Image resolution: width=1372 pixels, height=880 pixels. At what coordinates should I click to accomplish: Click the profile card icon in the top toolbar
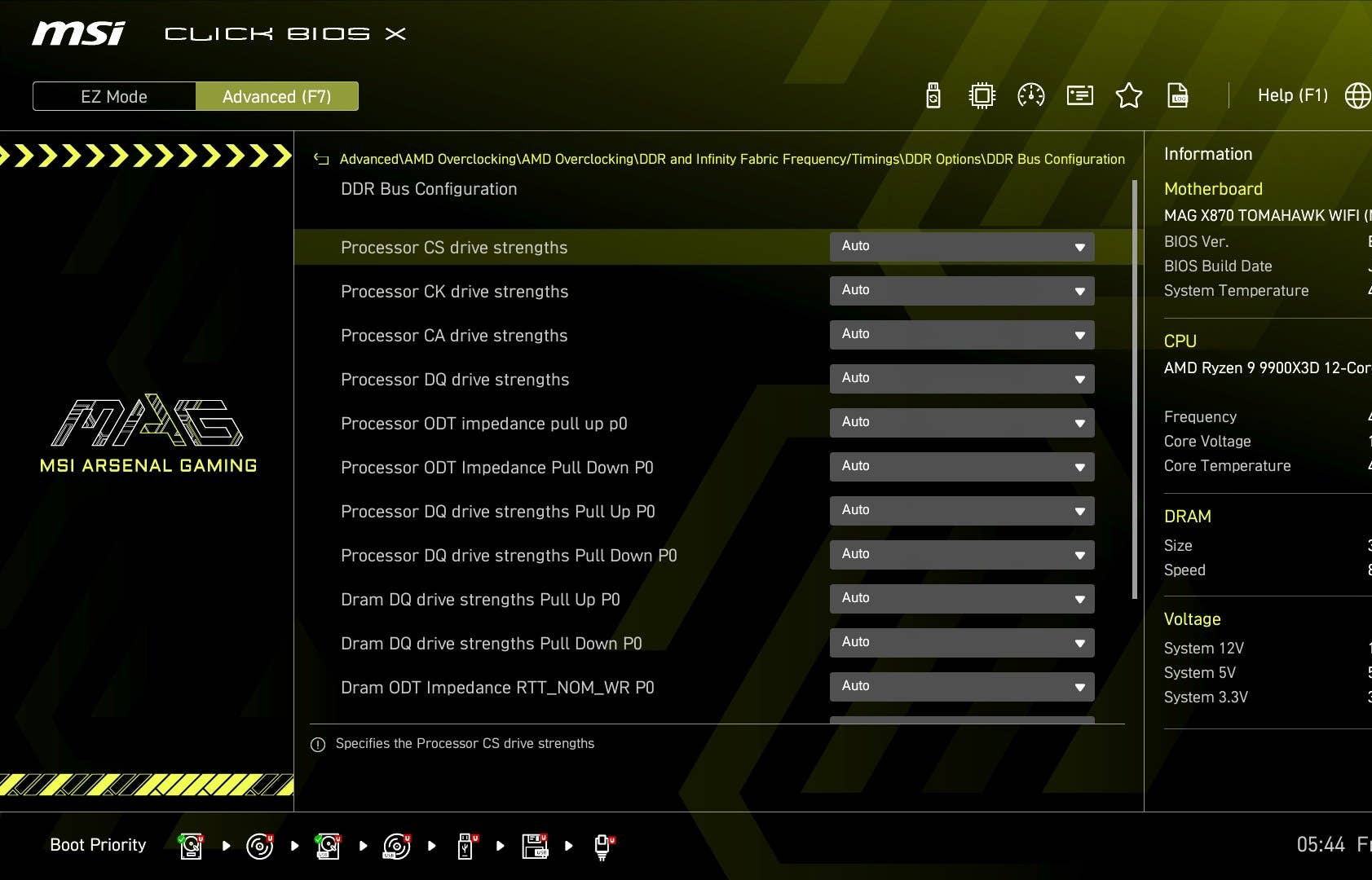tap(1080, 95)
